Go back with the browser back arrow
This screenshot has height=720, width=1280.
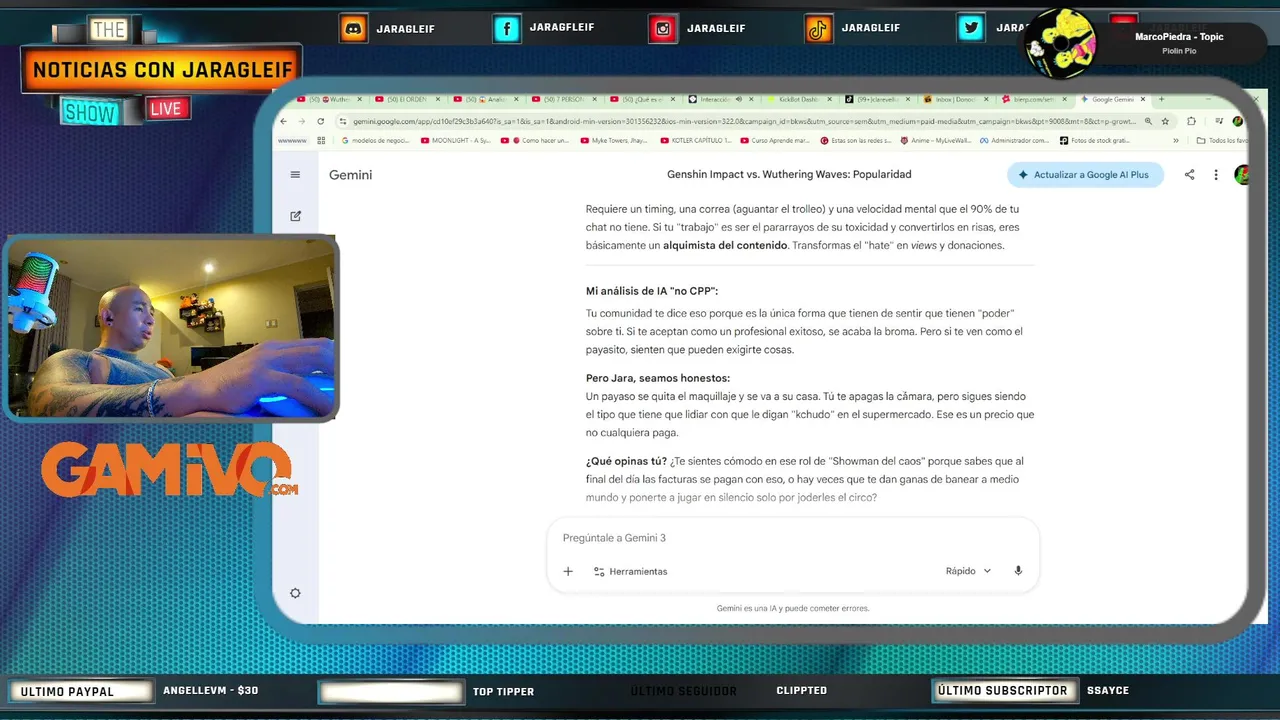[x=284, y=121]
